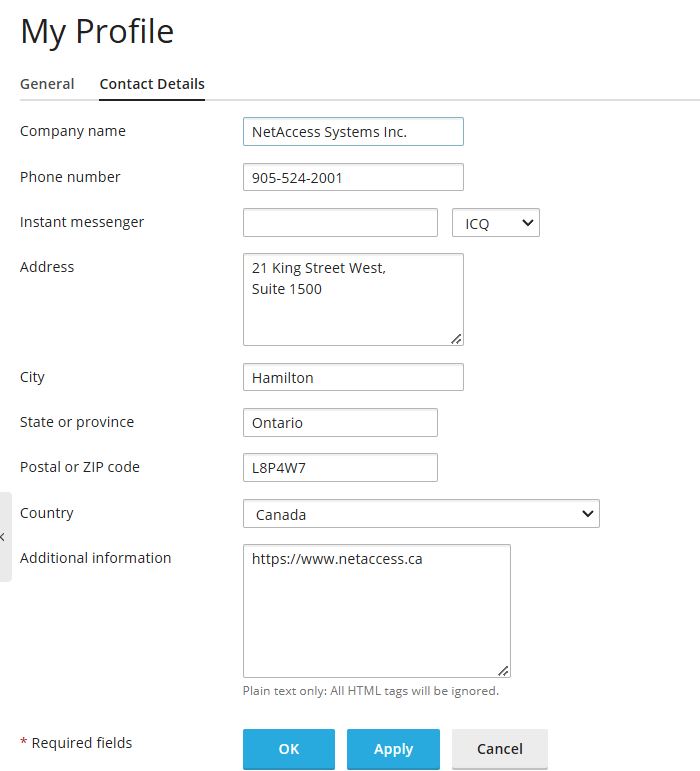Click the City field containing Hamilton

tap(353, 377)
